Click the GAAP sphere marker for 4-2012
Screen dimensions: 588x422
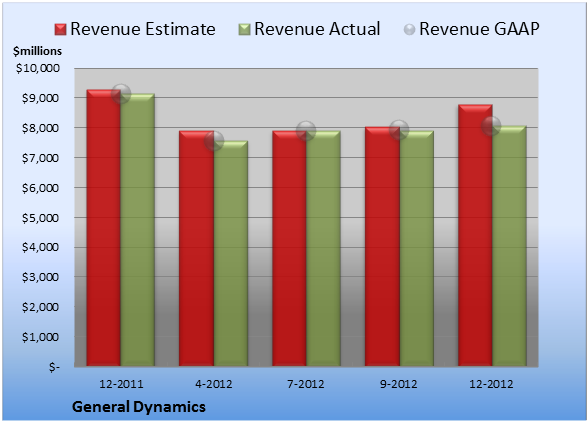click(214, 141)
